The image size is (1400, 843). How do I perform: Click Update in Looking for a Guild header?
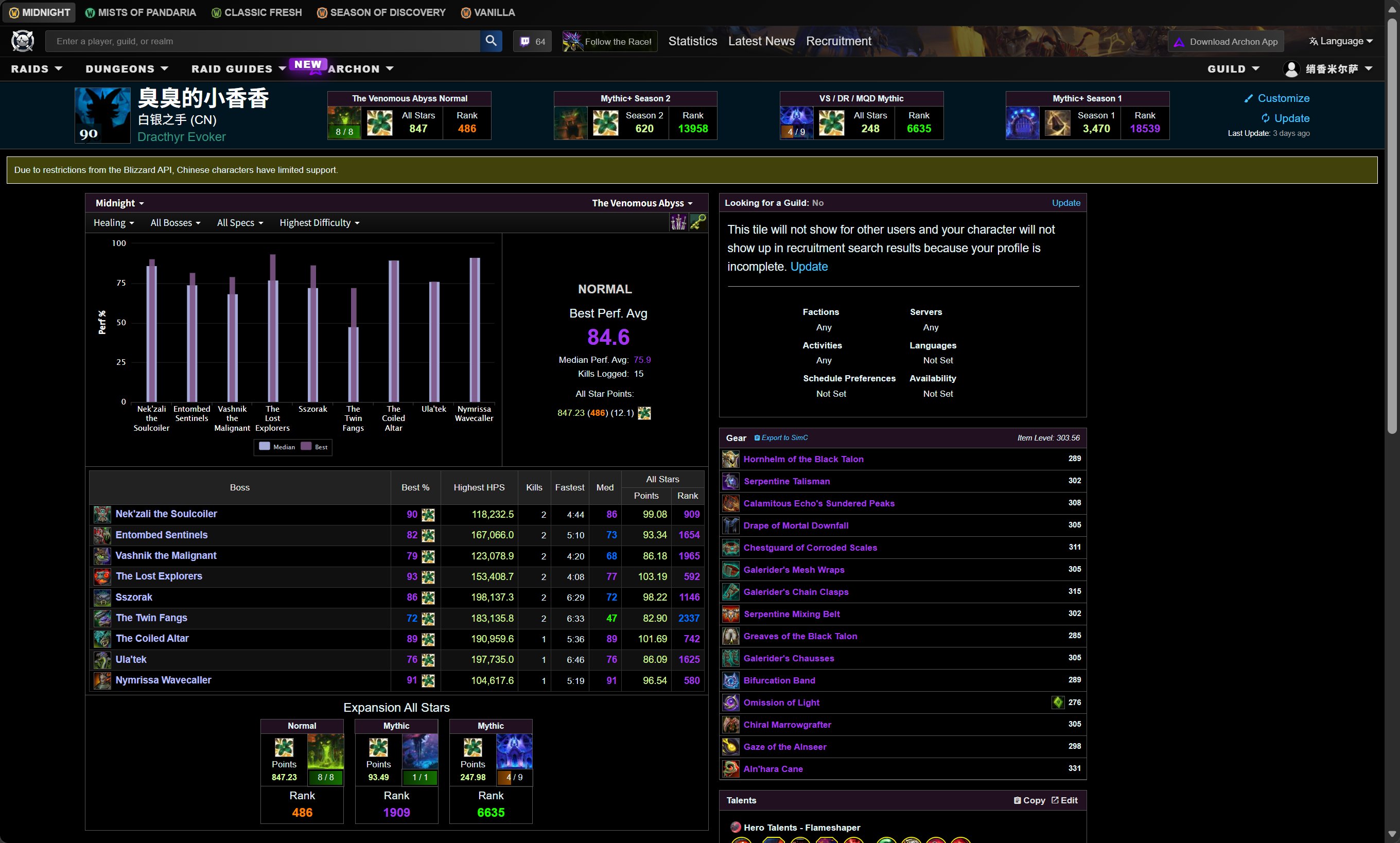click(1066, 203)
